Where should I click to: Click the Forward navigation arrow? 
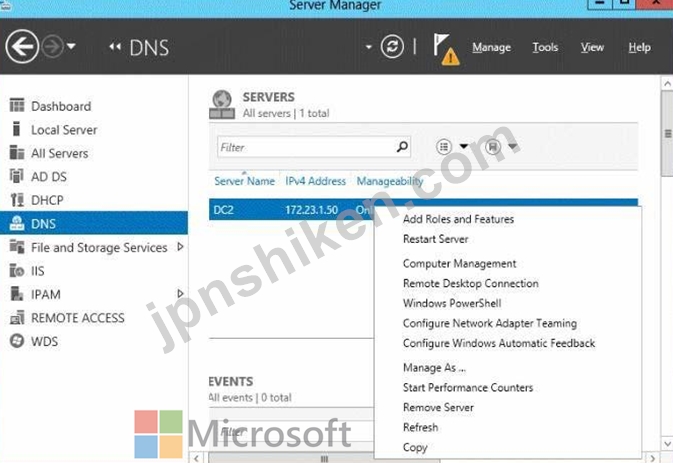pyautogui.click(x=52, y=46)
